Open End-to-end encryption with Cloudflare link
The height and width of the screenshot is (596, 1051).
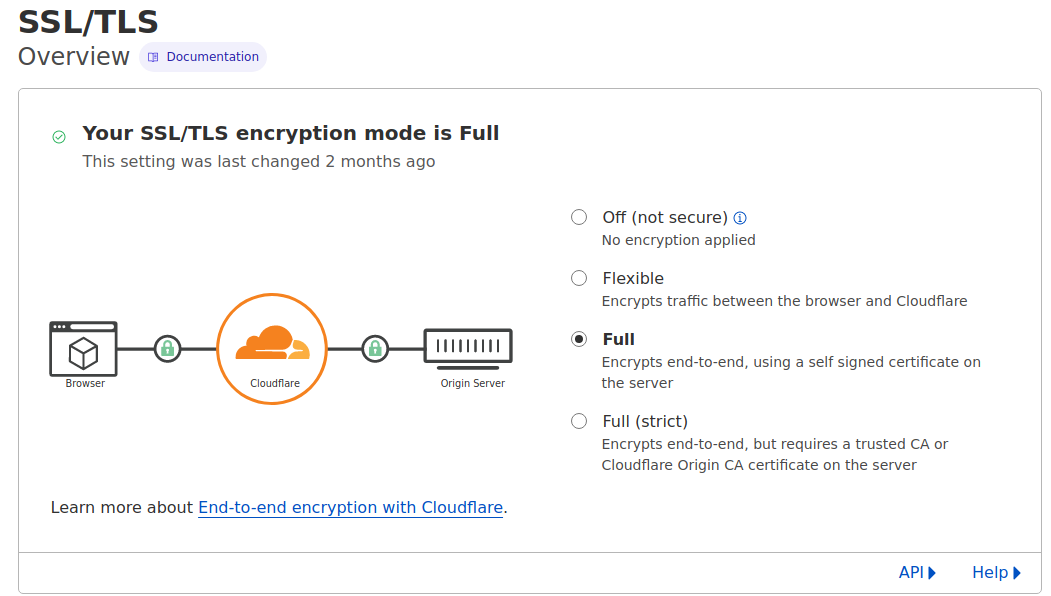[x=351, y=508]
